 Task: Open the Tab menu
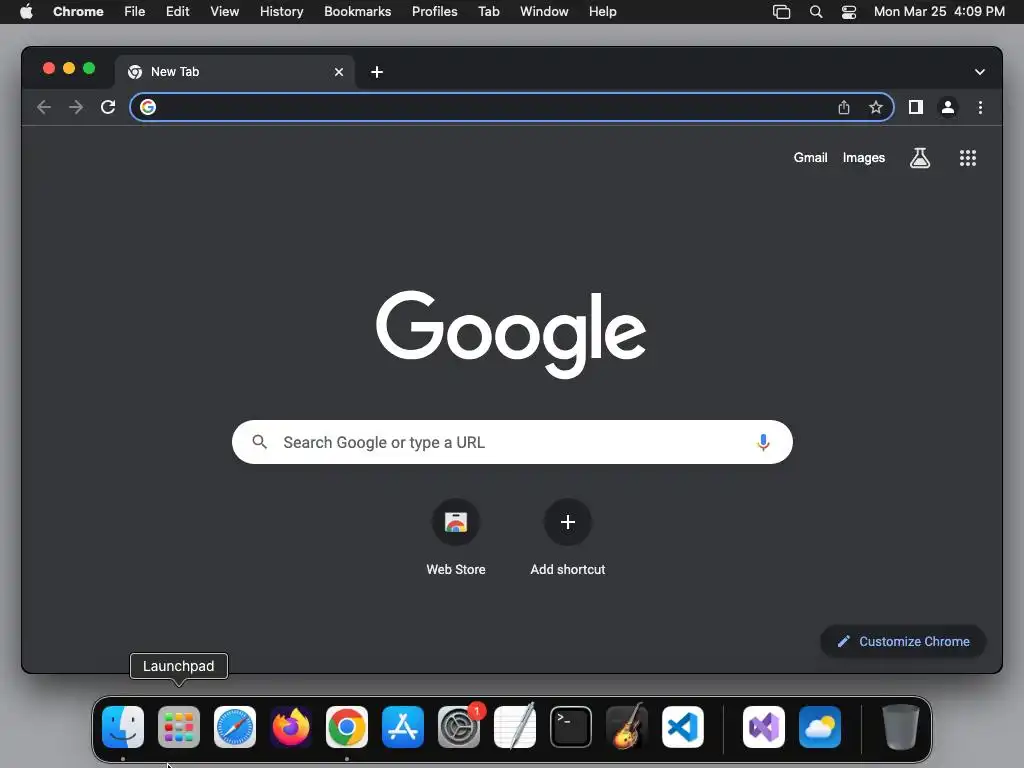[488, 12]
